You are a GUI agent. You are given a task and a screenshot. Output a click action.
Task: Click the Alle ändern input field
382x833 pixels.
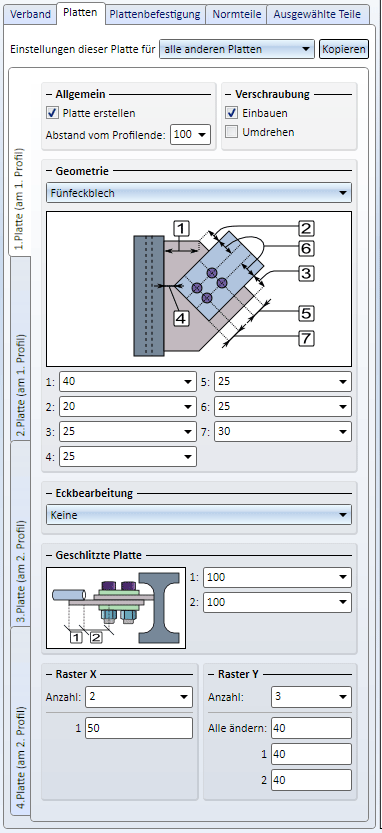[x=311, y=728]
